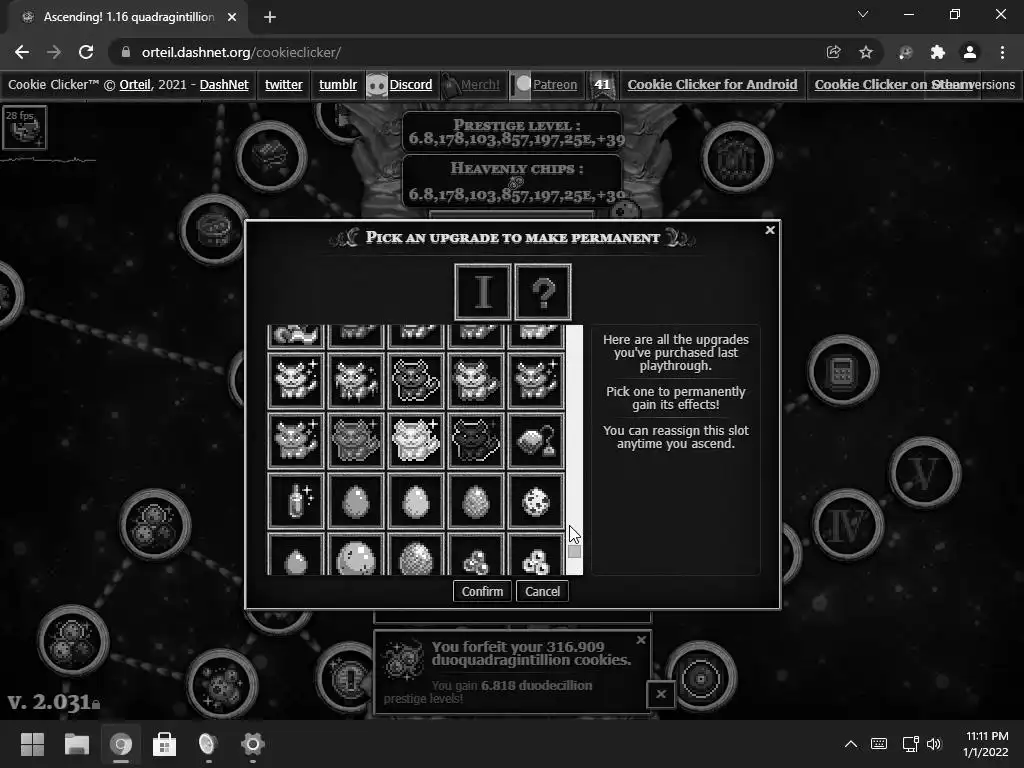Select the question mark upgrade placeholder
Screen dimensions: 1024x768
click(x=543, y=292)
